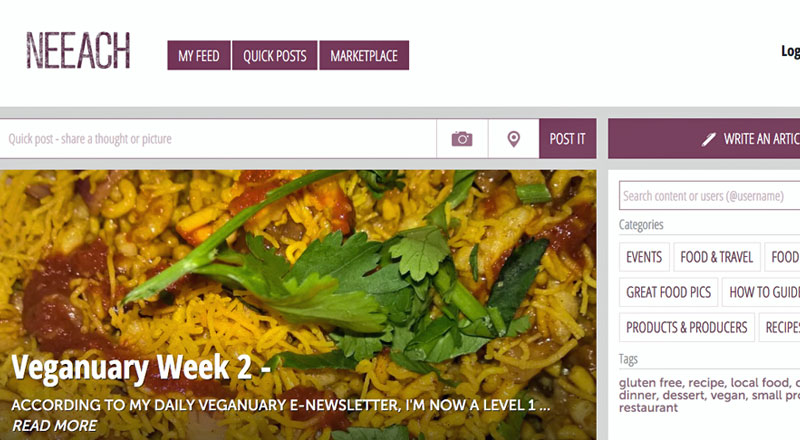This screenshot has height=440, width=800.
Task: Click Read More on featured article
Action: pos(55,425)
